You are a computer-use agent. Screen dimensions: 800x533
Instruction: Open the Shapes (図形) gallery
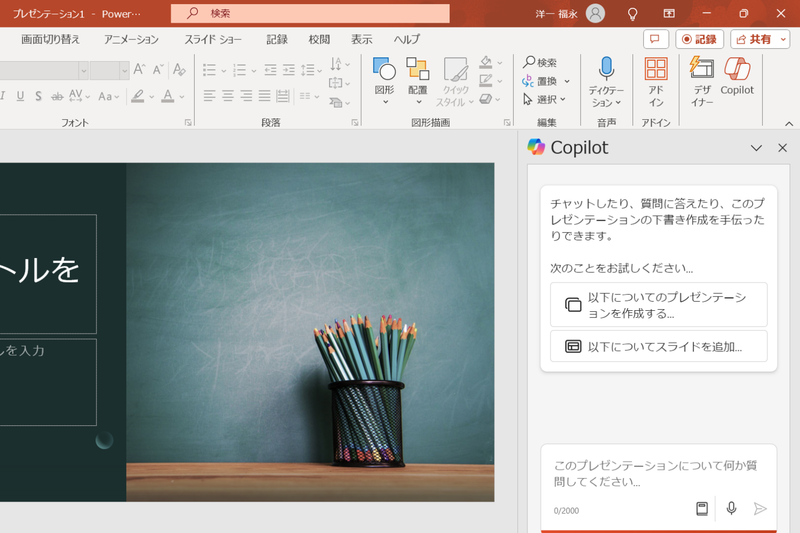click(x=384, y=80)
